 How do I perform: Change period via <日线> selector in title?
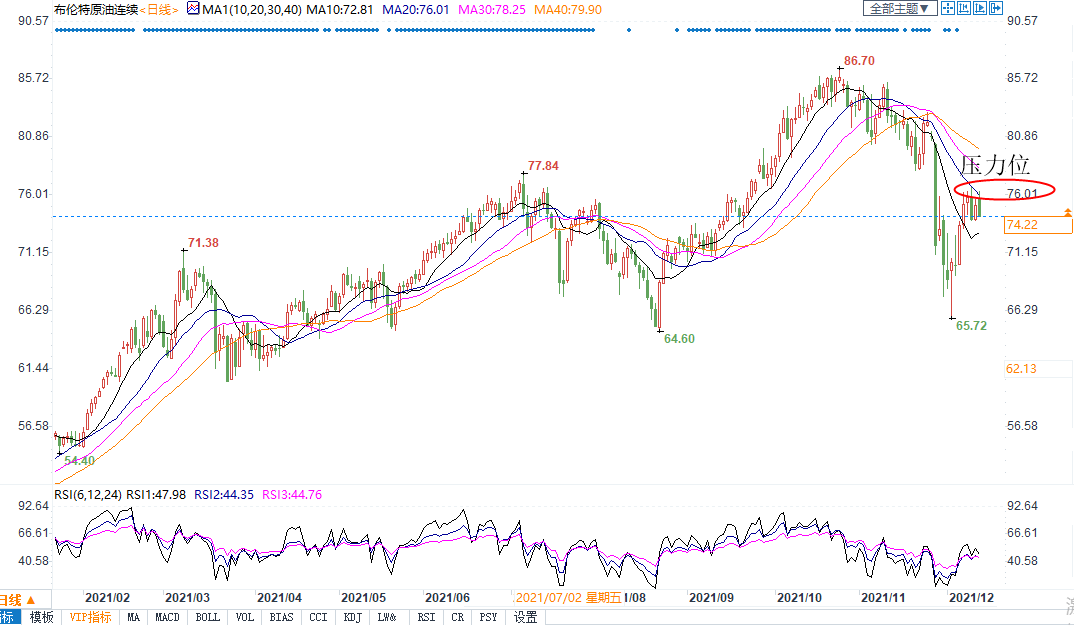pyautogui.click(x=158, y=9)
